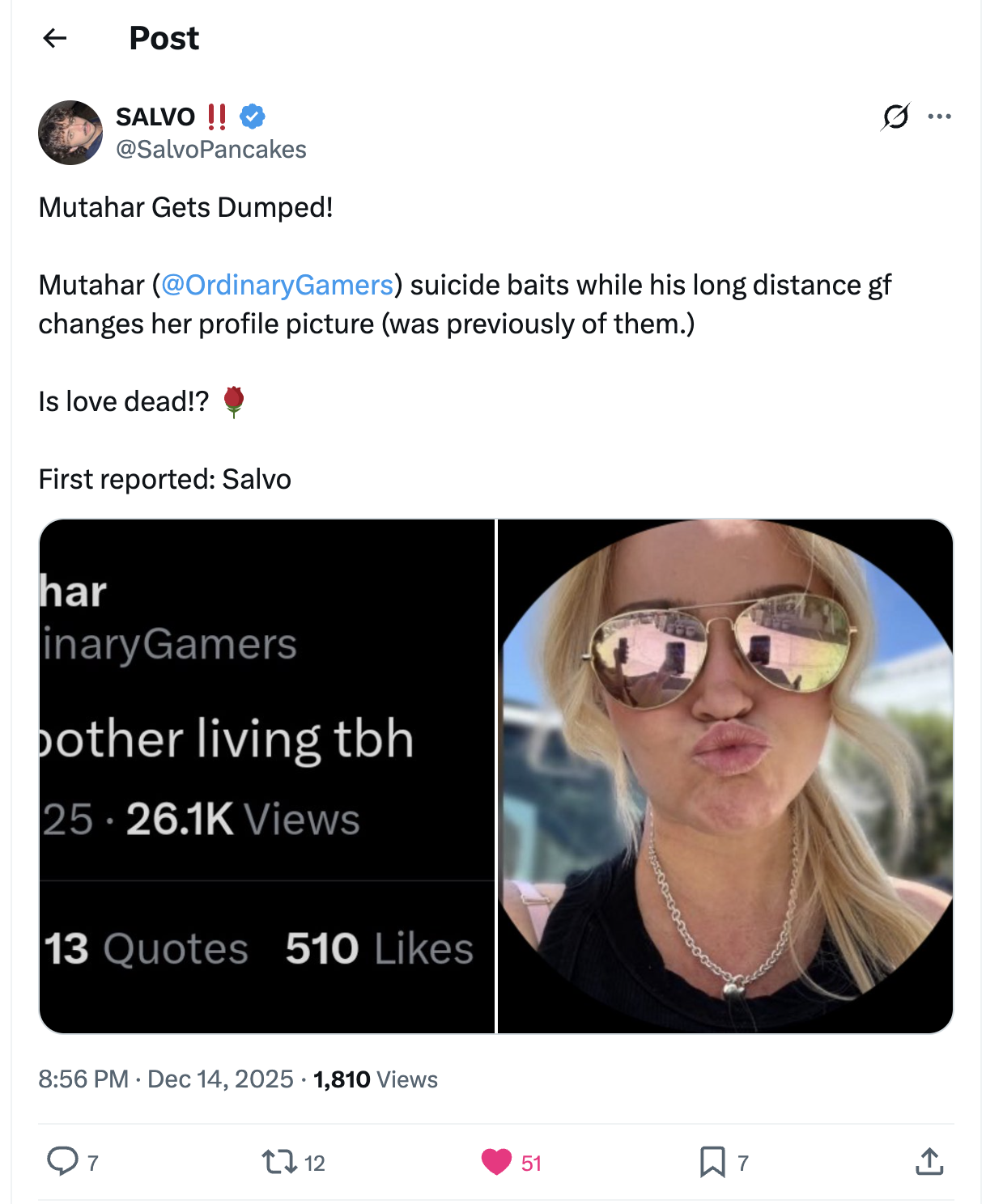Open SALVO's profile avatar

click(x=70, y=133)
